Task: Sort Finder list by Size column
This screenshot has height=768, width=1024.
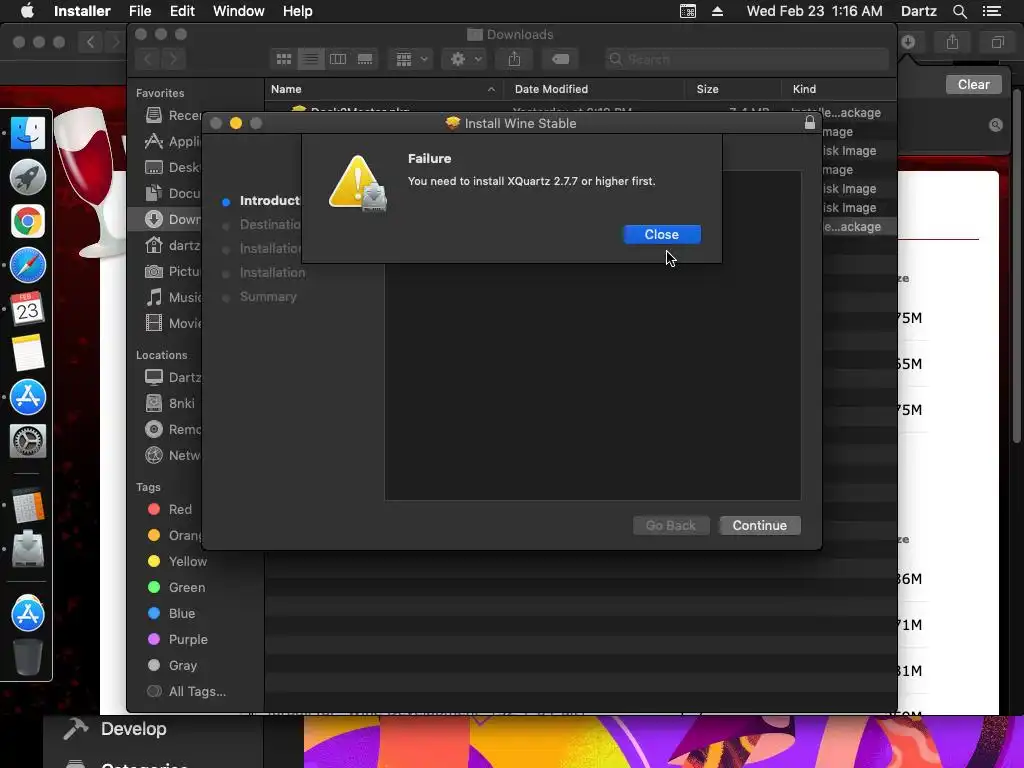Action: (733, 89)
